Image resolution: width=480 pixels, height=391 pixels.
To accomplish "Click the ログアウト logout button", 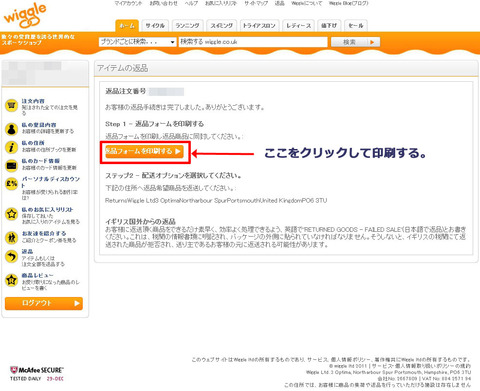I will pyautogui.click(x=44, y=303).
